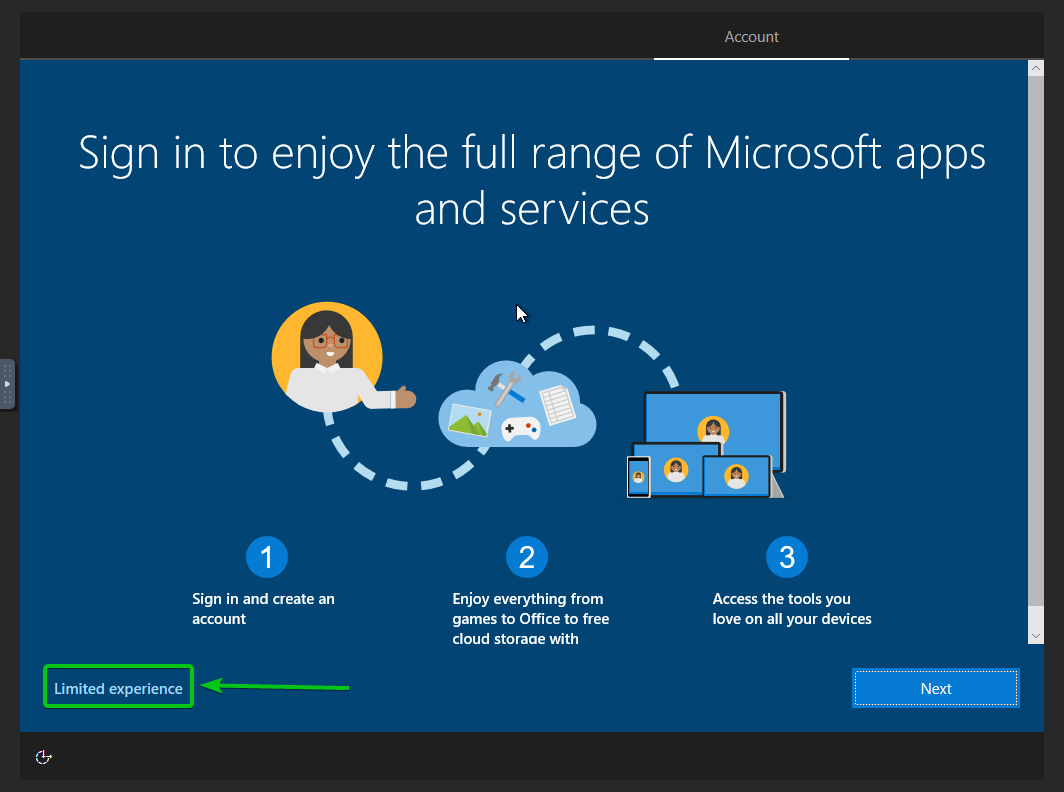Click the woman avatar in the yellow circle

(327, 357)
